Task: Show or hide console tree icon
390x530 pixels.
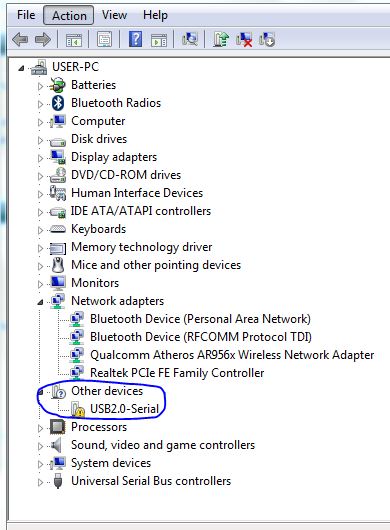Action: (74, 40)
